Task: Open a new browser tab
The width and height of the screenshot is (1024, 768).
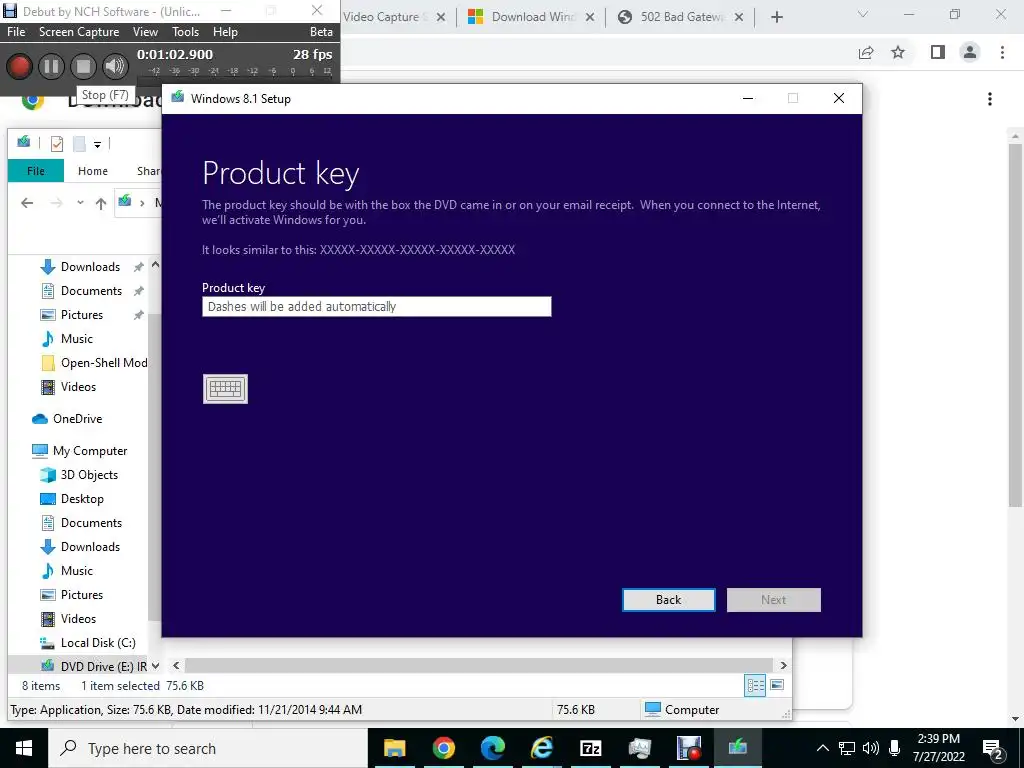Action: (776, 18)
